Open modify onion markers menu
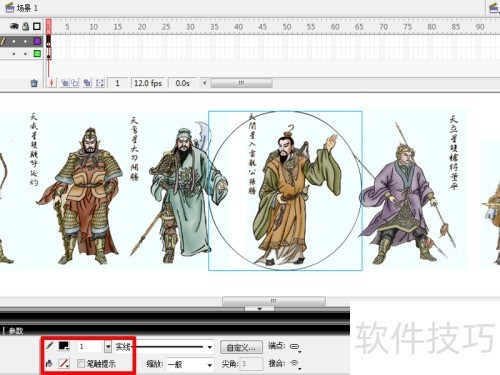The image size is (500, 375). [100, 83]
